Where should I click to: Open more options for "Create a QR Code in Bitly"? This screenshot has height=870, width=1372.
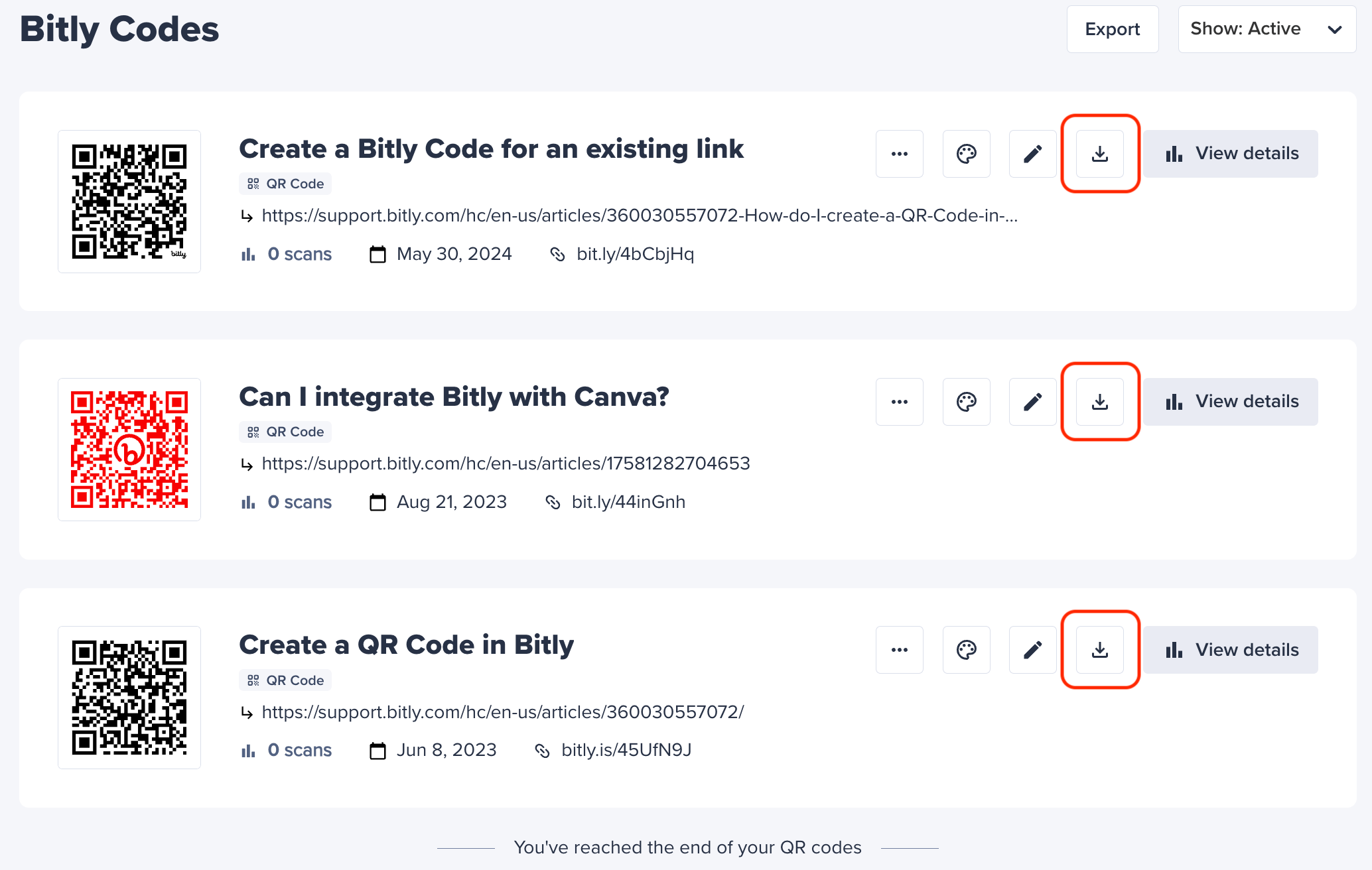point(900,649)
